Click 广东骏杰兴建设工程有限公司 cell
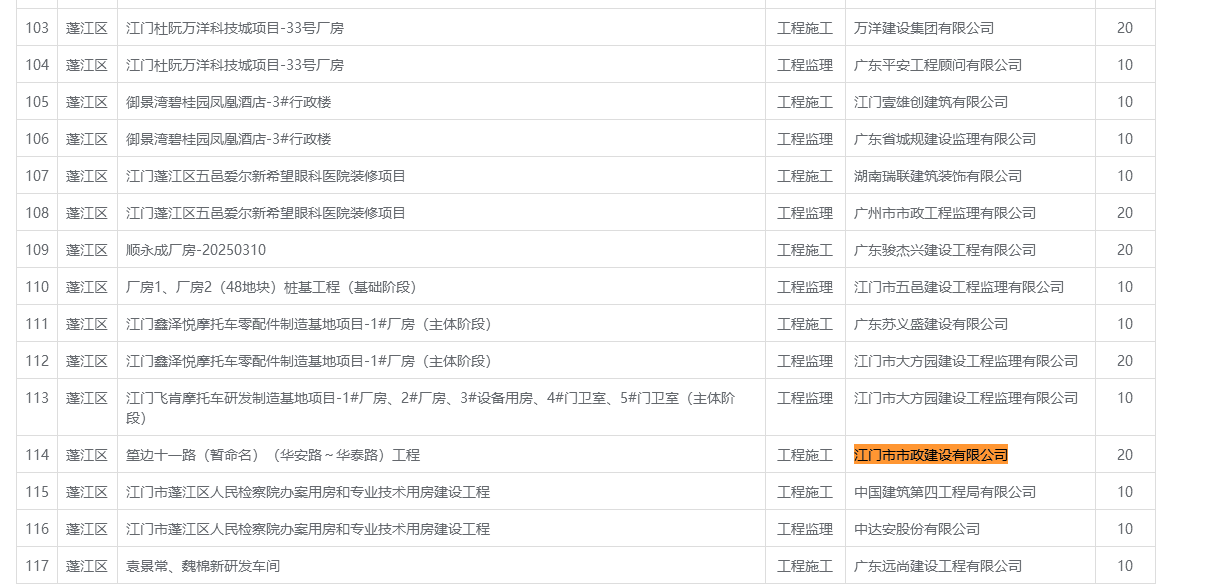The image size is (1212, 584). [x=945, y=250]
